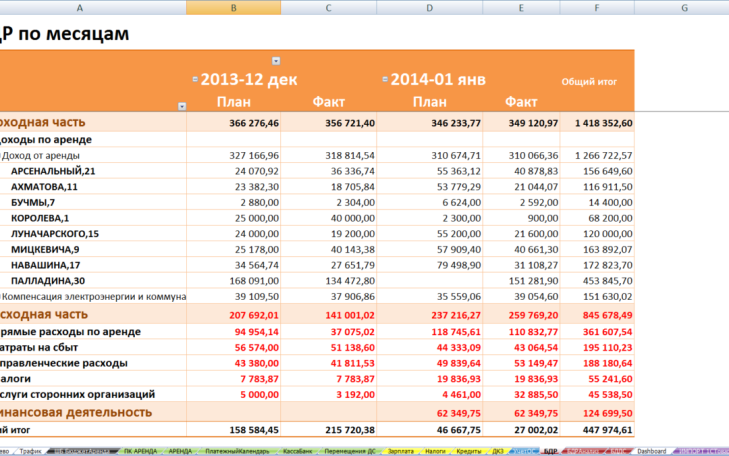
Task: Select column B header
Action: (x=233, y=7)
